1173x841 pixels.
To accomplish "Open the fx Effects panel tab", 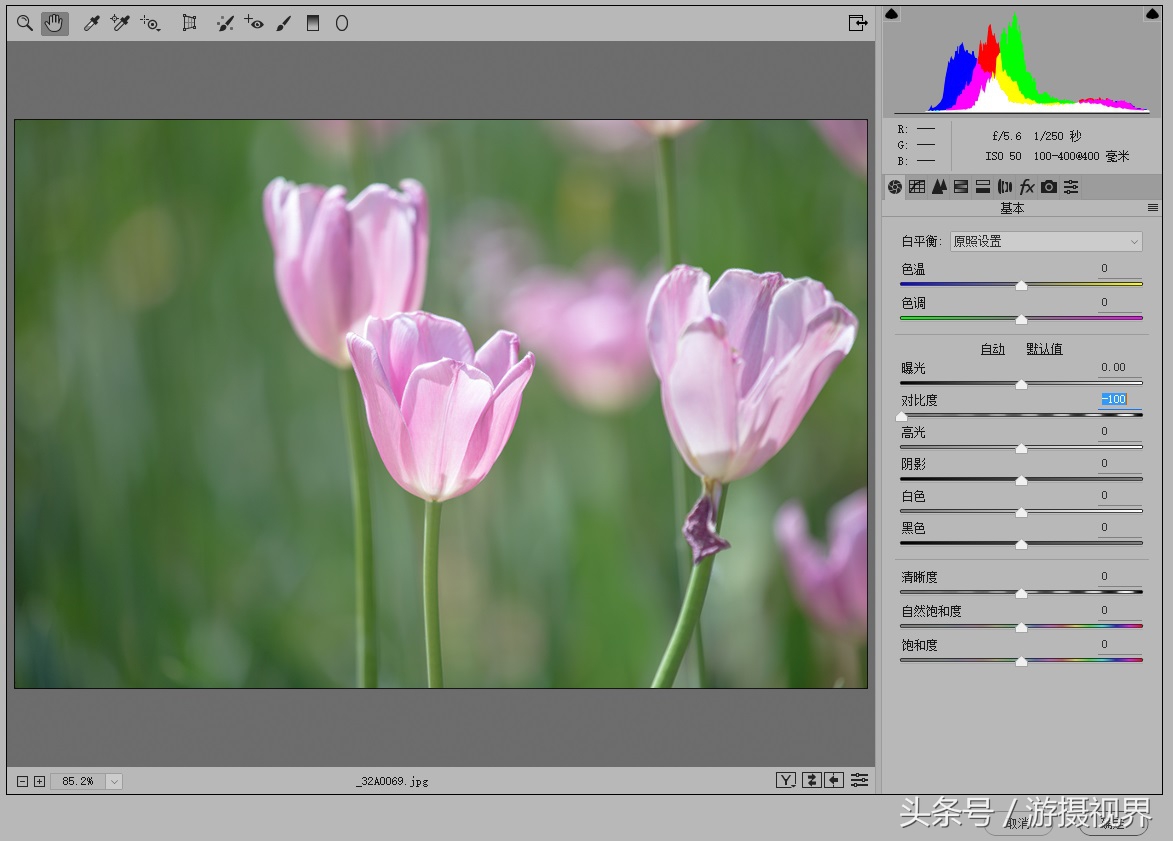I will coord(1027,187).
